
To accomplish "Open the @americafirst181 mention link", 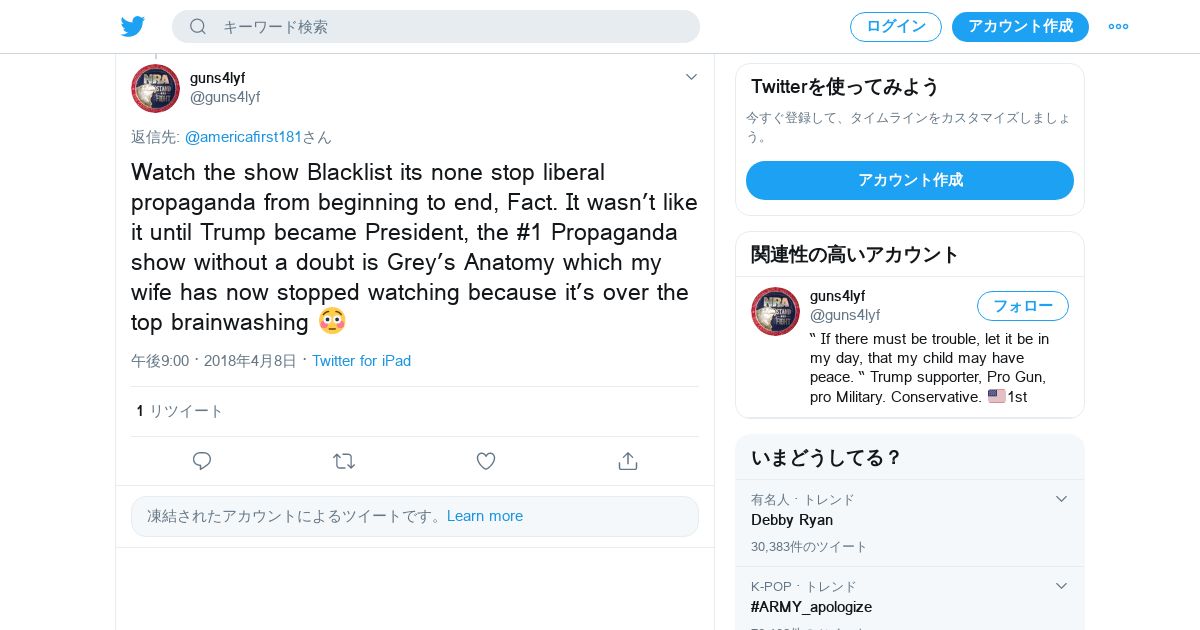I will pos(243,137).
